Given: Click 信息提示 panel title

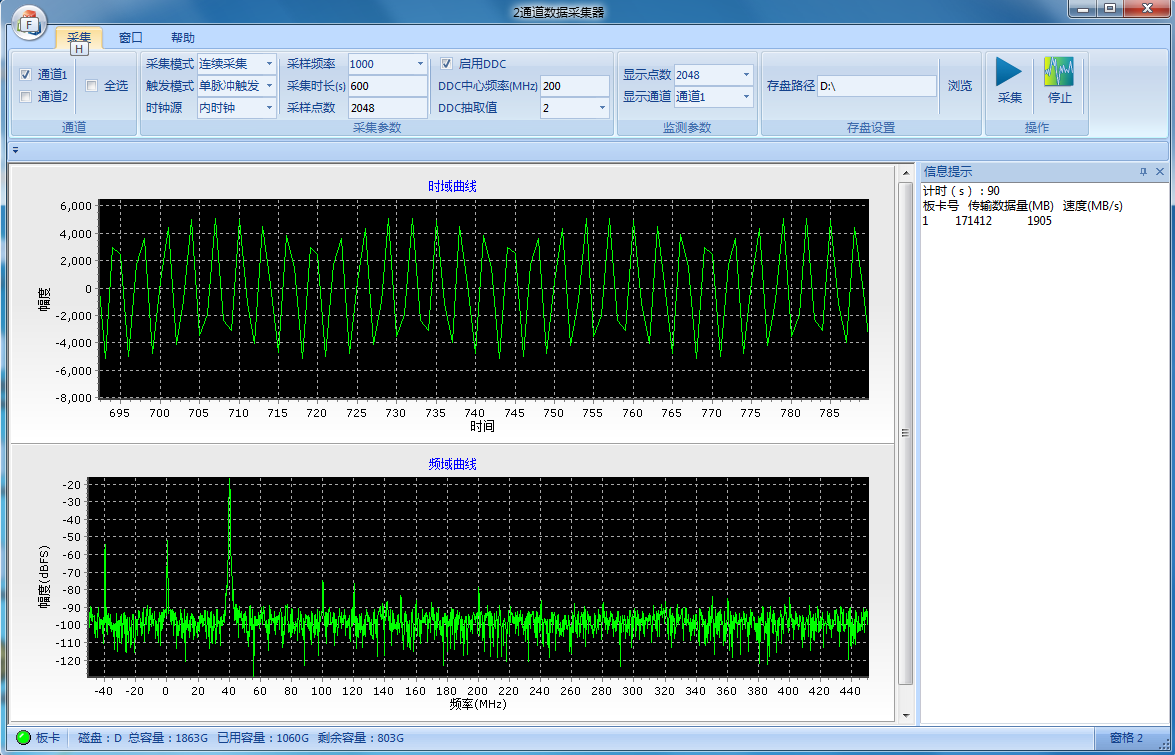Looking at the screenshot, I should [x=947, y=172].
